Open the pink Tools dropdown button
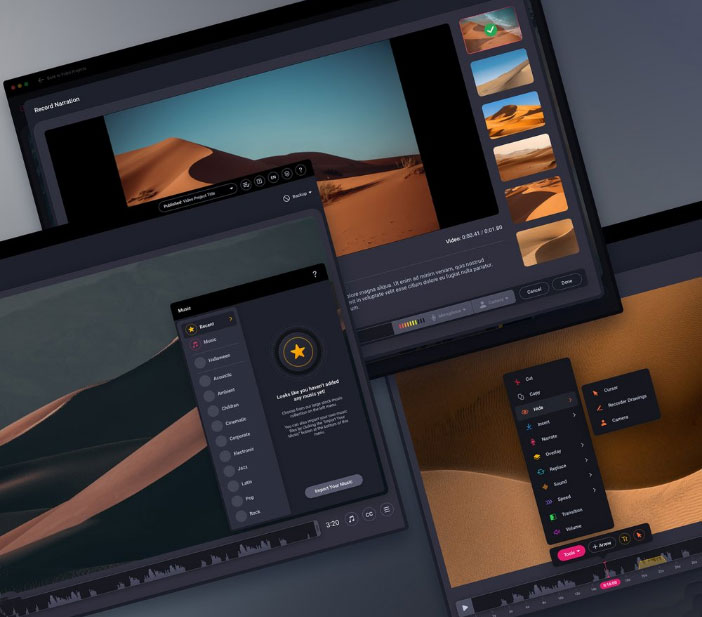 pos(571,553)
